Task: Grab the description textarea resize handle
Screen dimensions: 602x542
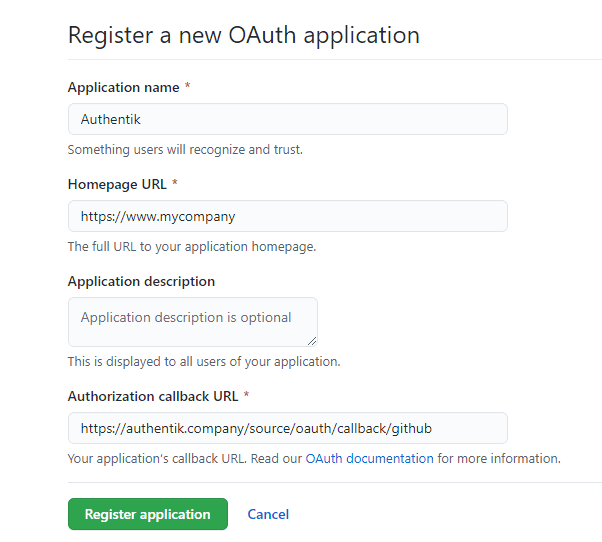Action: pyautogui.click(x=312, y=341)
